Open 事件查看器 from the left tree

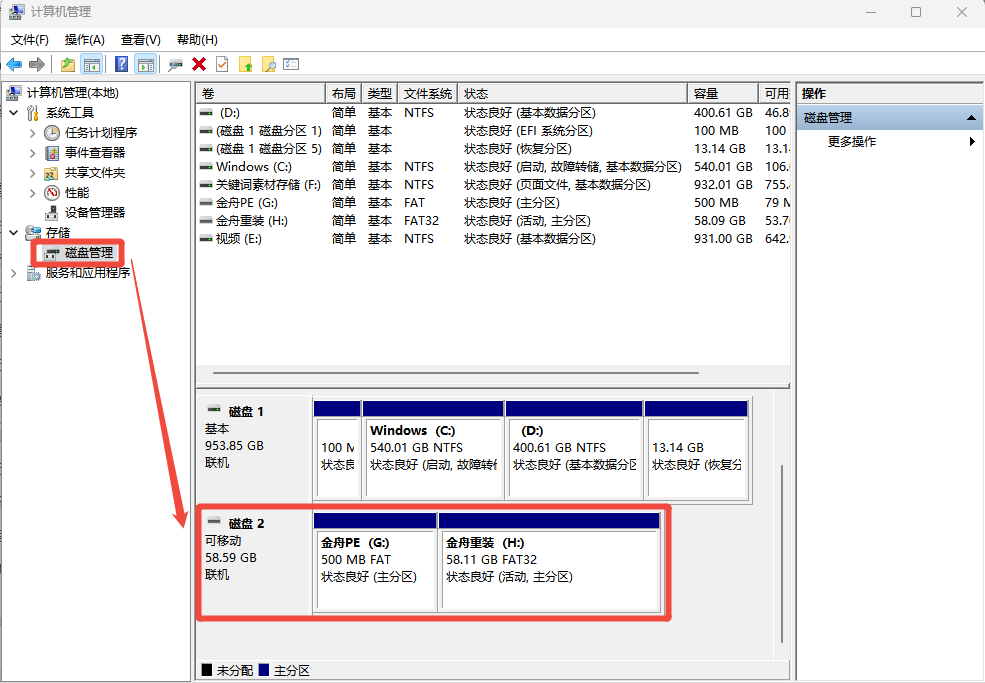tap(95, 152)
